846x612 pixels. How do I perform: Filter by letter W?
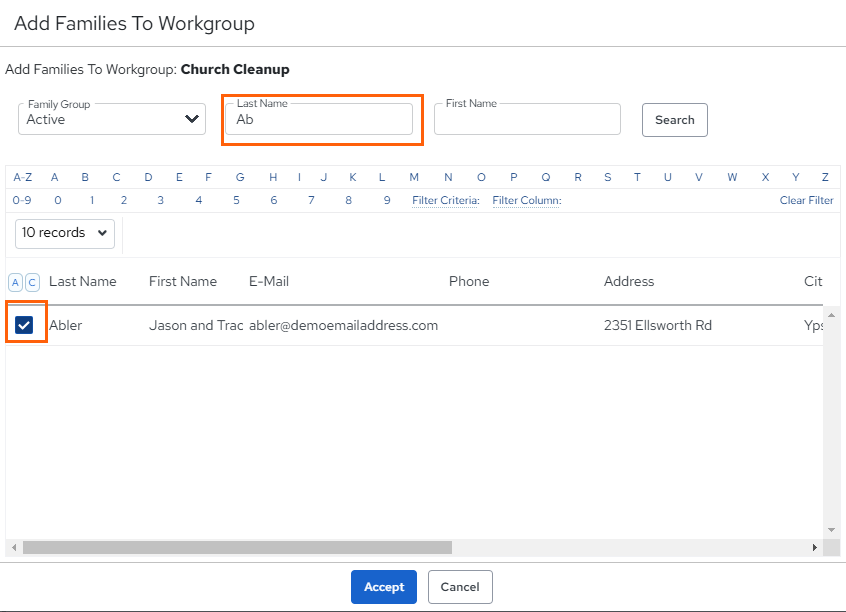point(732,177)
